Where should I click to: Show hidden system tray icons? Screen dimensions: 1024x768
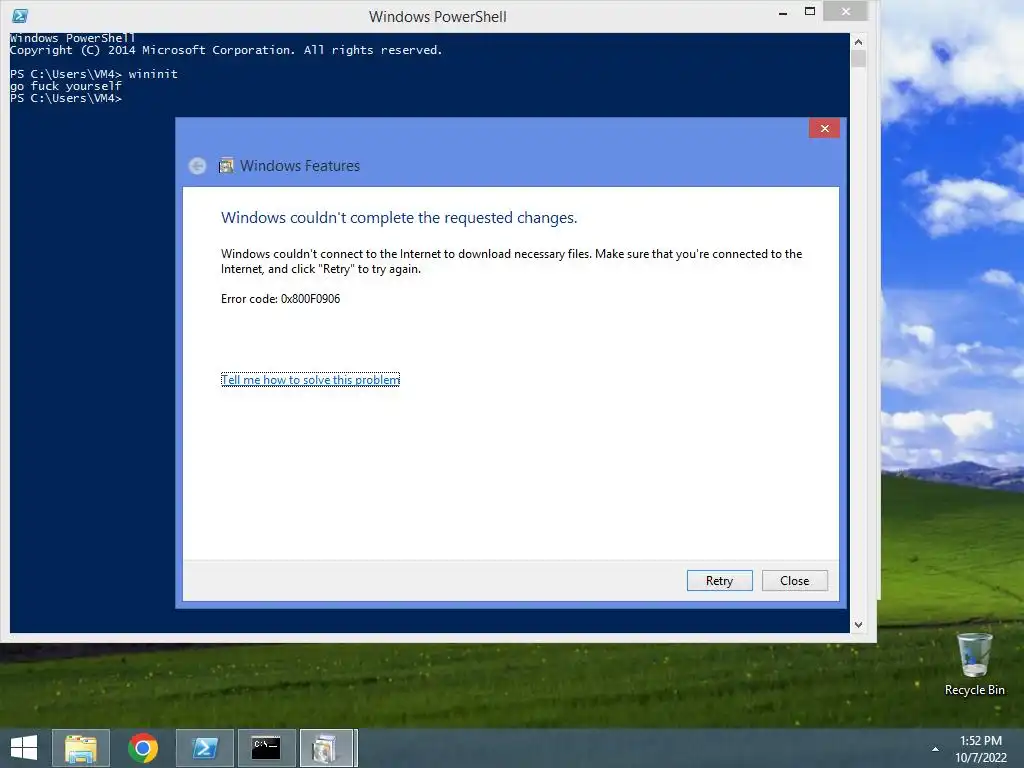(935, 749)
